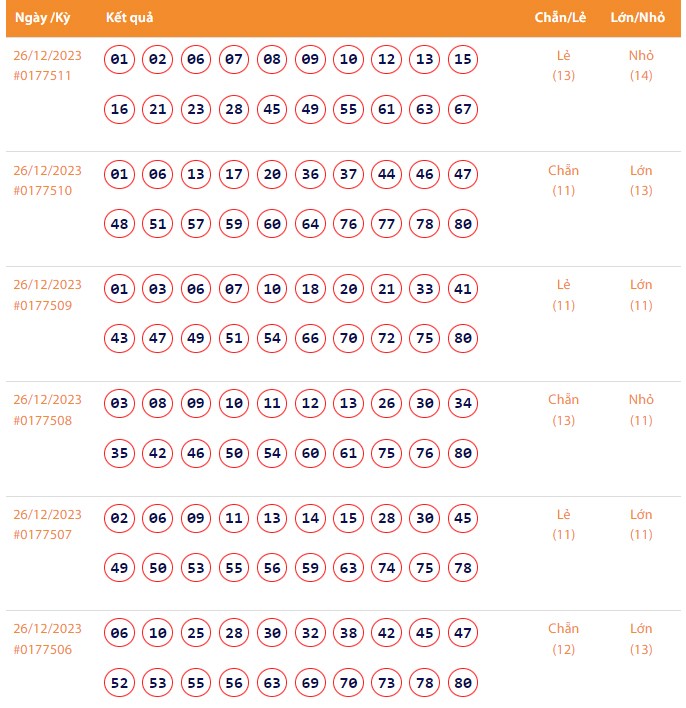686x708 pixels.
Task: Select ball 15 in draw #0177511
Action: tap(462, 59)
